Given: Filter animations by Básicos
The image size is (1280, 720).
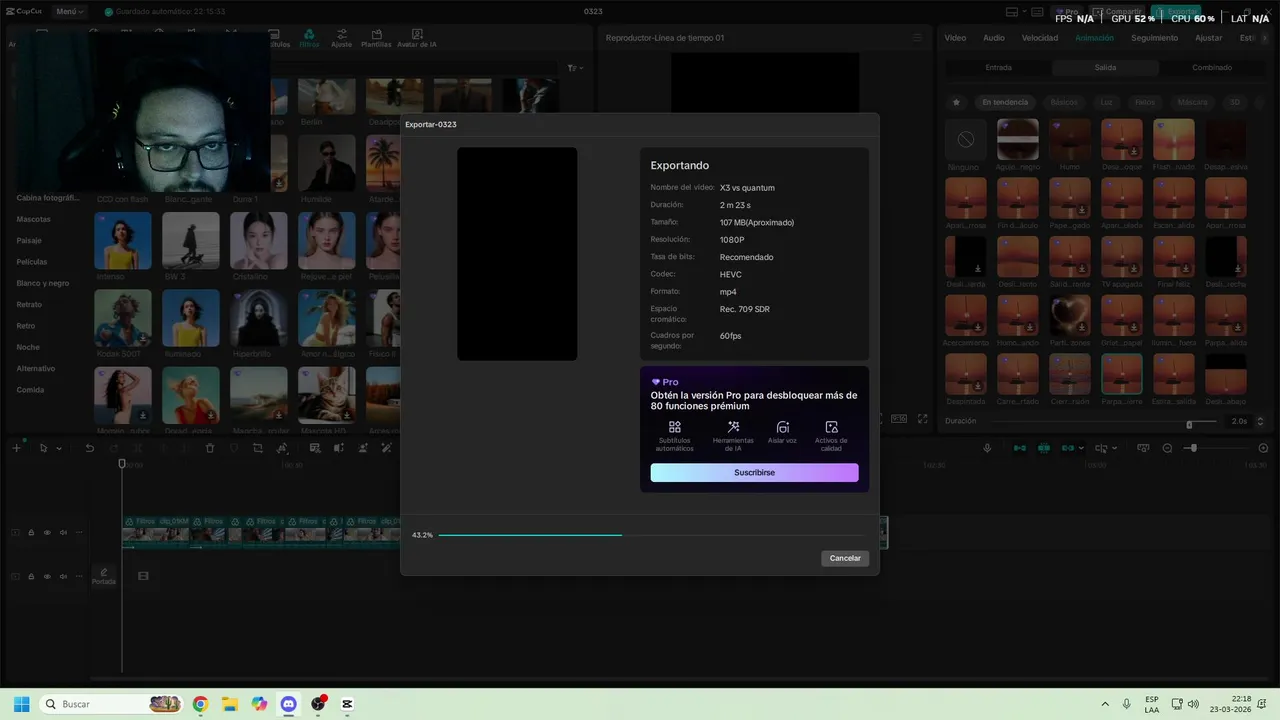Looking at the screenshot, I should (1064, 102).
